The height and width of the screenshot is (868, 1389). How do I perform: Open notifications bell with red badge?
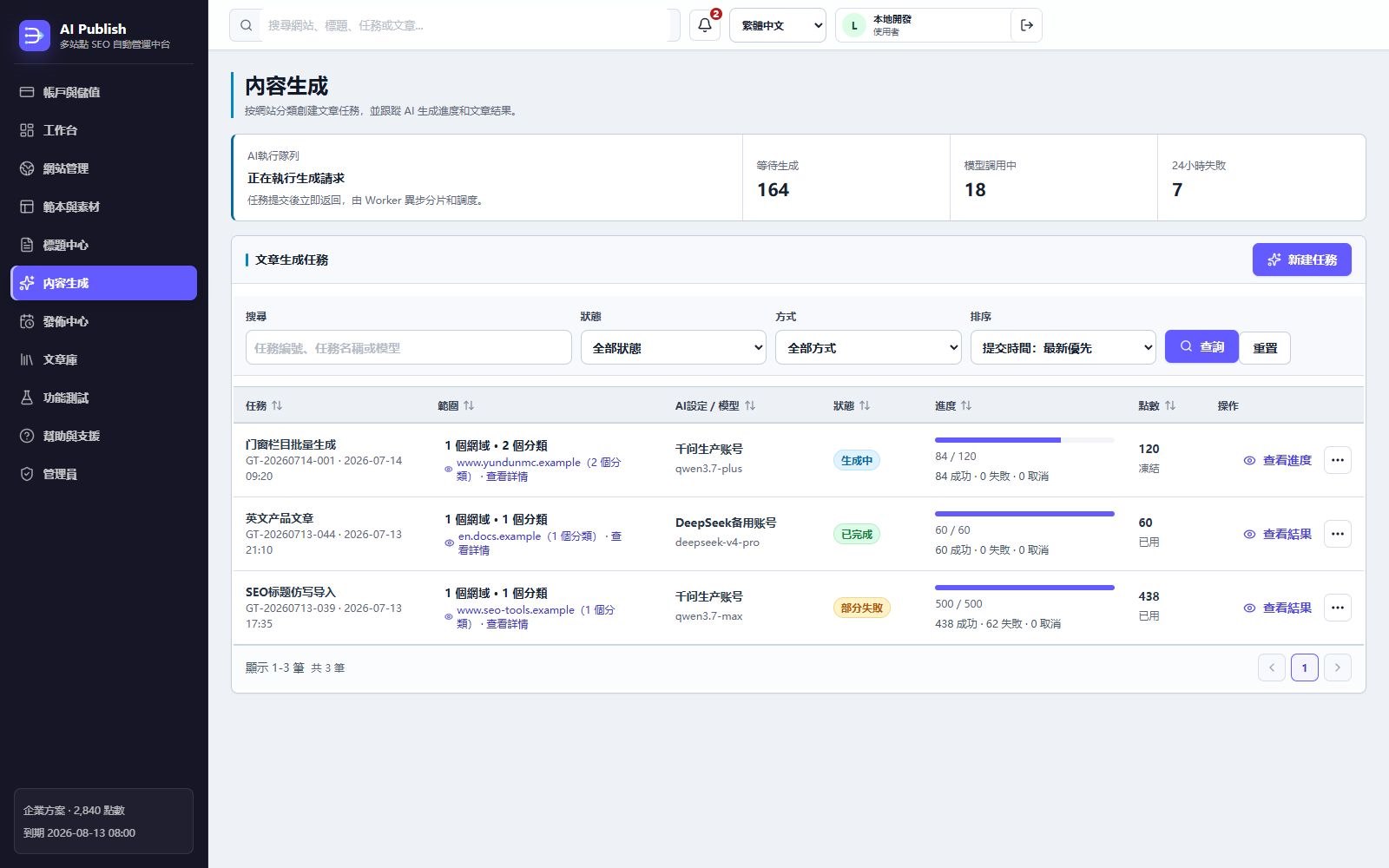pos(705,25)
